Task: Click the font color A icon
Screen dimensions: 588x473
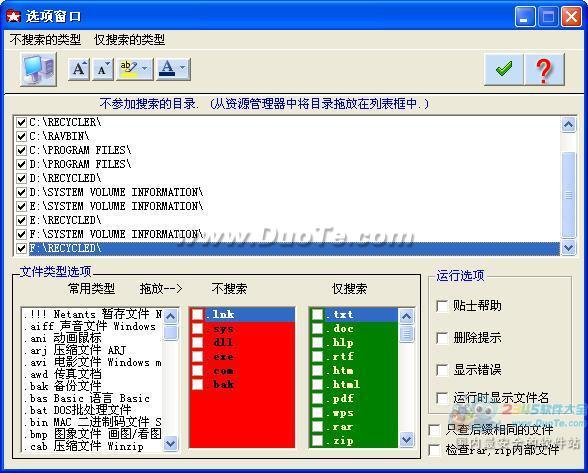Action: click(x=167, y=69)
